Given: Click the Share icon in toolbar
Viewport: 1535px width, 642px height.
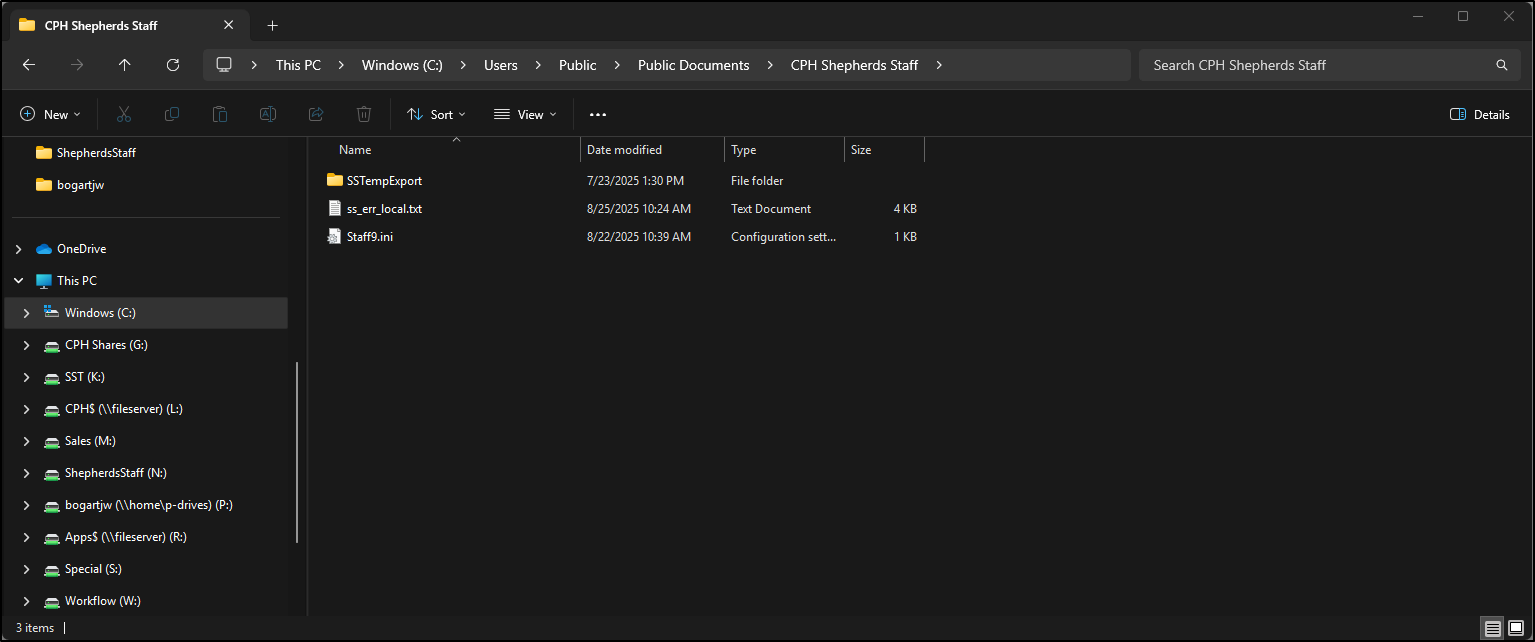Looking at the screenshot, I should coord(316,115).
